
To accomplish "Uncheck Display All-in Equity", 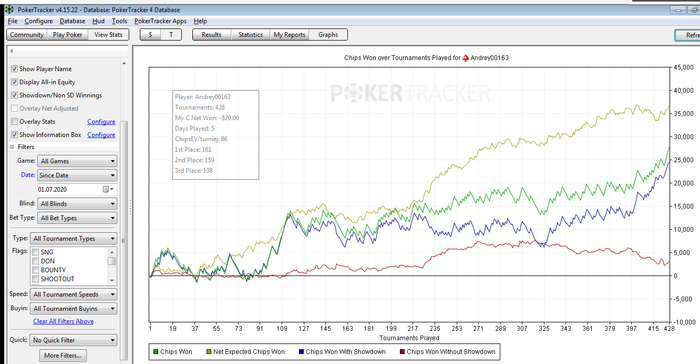I will 14,82.
